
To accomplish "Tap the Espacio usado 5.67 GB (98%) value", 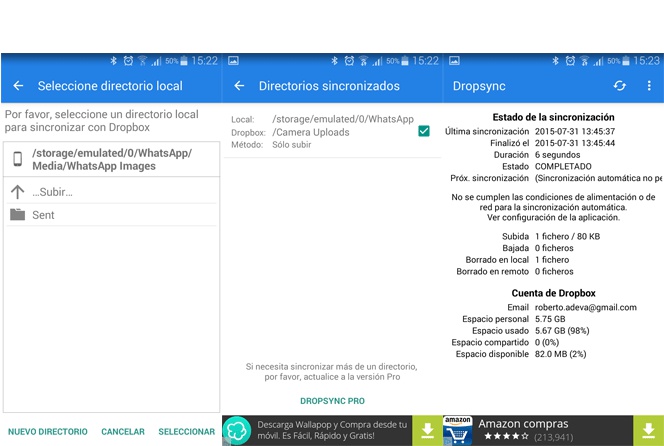I will [x=562, y=331].
